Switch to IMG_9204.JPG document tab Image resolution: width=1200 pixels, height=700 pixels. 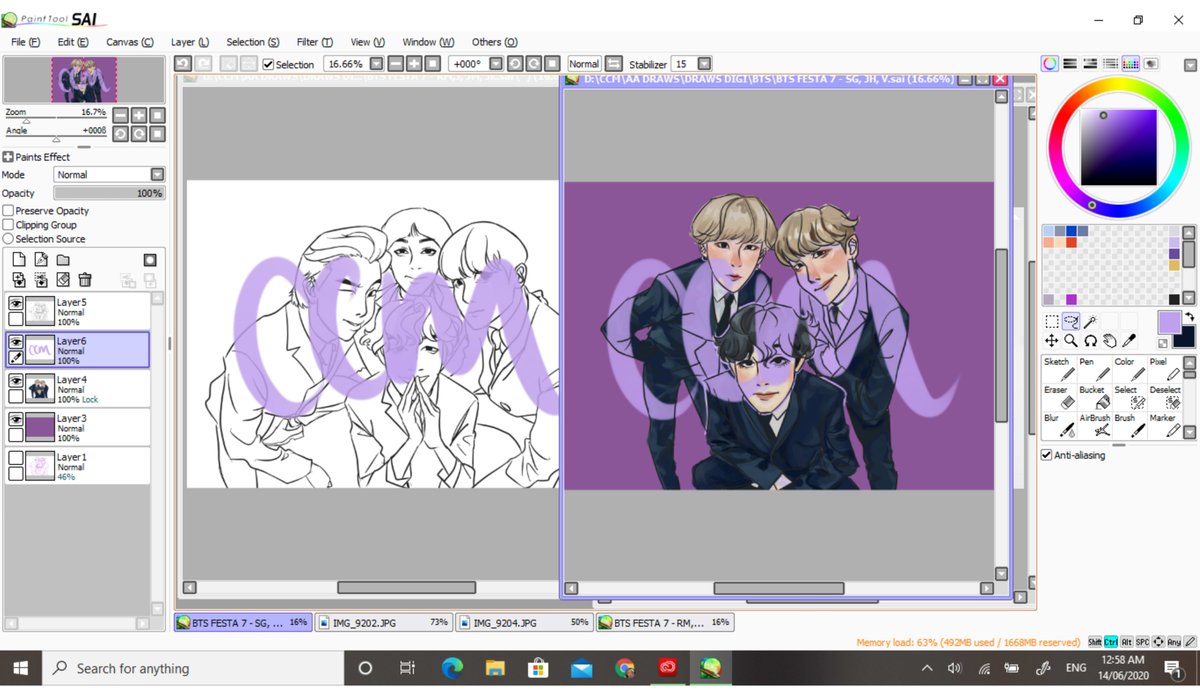point(524,622)
